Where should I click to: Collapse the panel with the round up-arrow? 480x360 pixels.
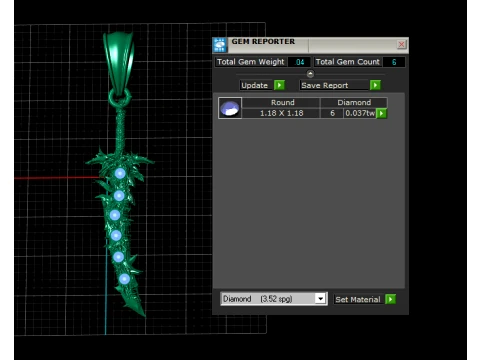tap(310, 74)
